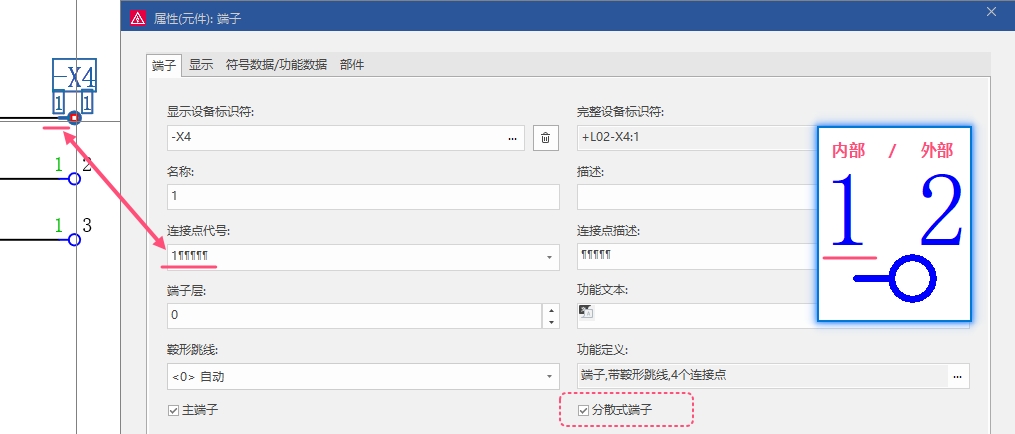Click the blue terminal circle labeled 3
Image resolution: width=1015 pixels, height=434 pixels.
(x=74, y=240)
